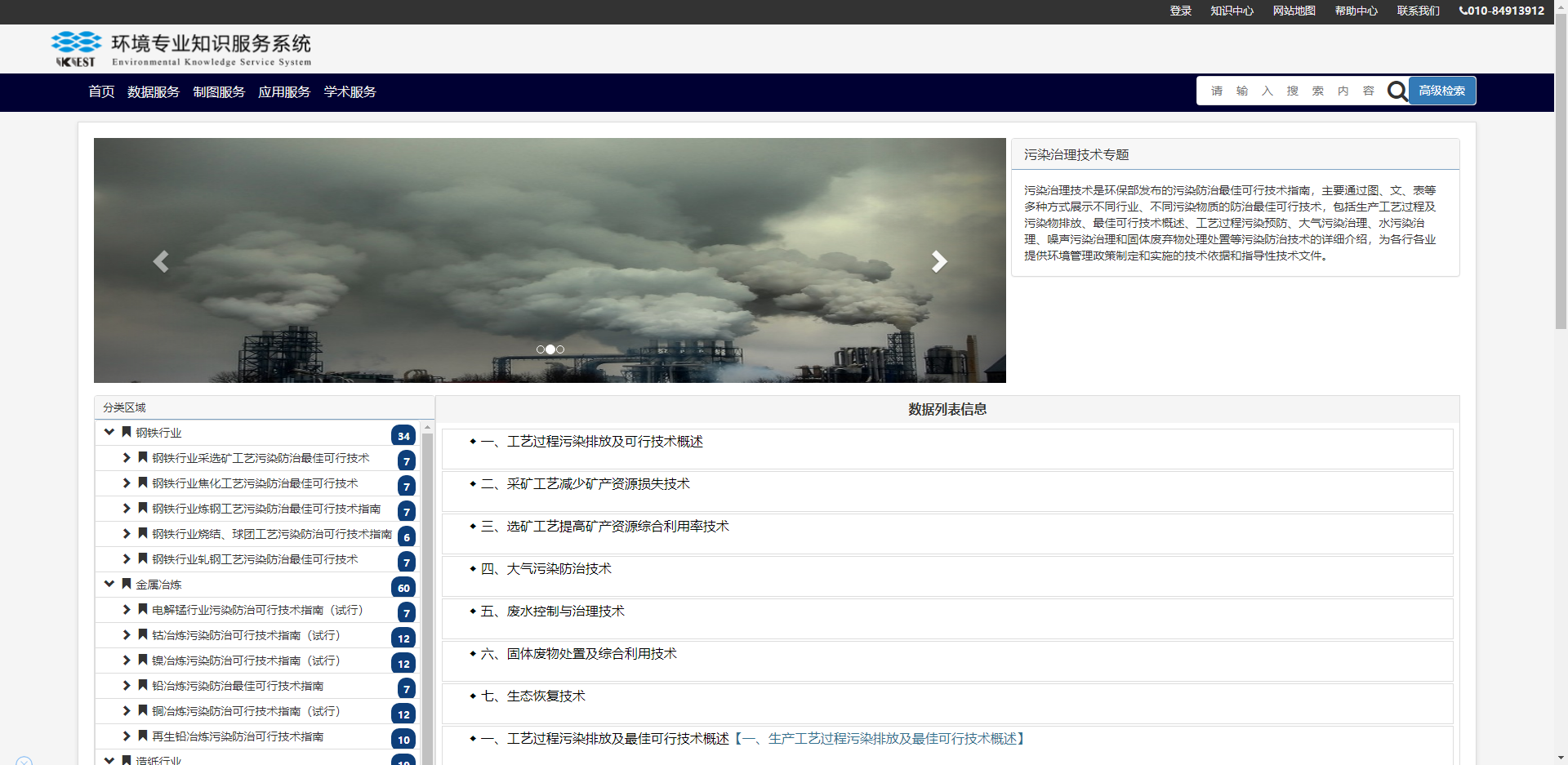This screenshot has height=765, width=1568.
Task: Click bookmark icon beside 金属冶炼
Action: point(127,584)
